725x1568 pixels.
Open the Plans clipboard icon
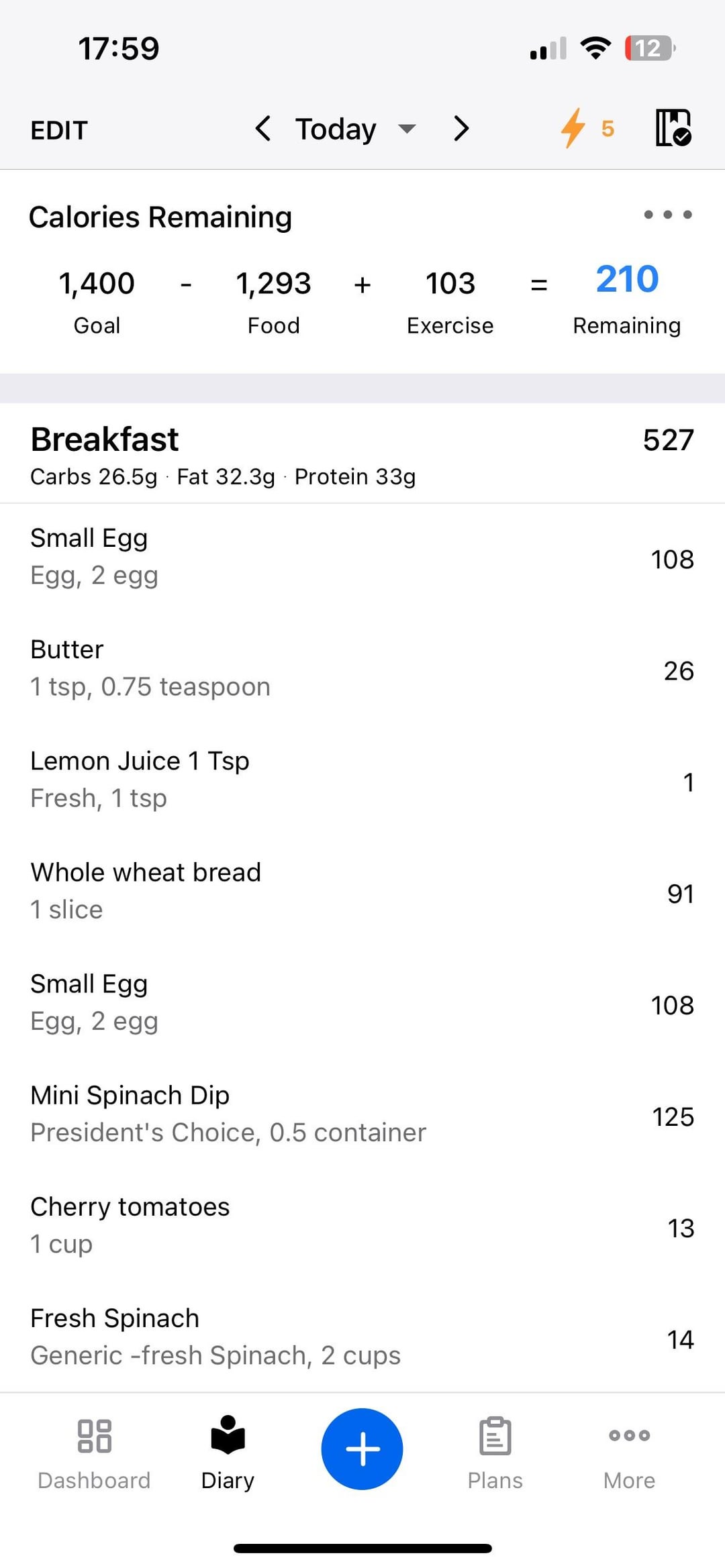coord(495,1436)
